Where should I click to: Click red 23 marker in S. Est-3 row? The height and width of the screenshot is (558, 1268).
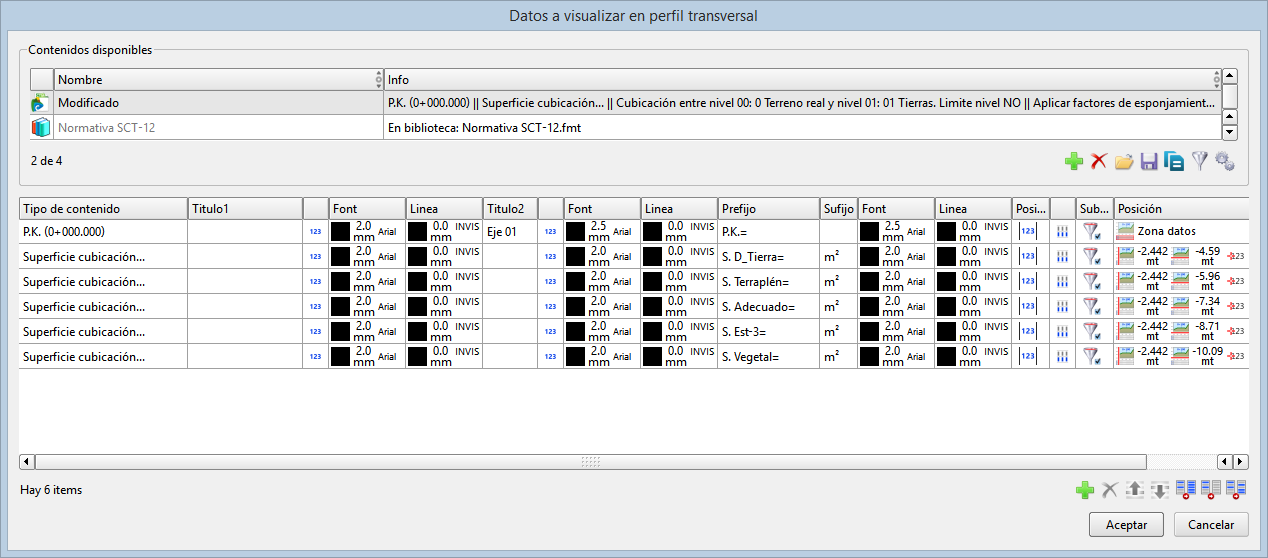coord(1236,331)
